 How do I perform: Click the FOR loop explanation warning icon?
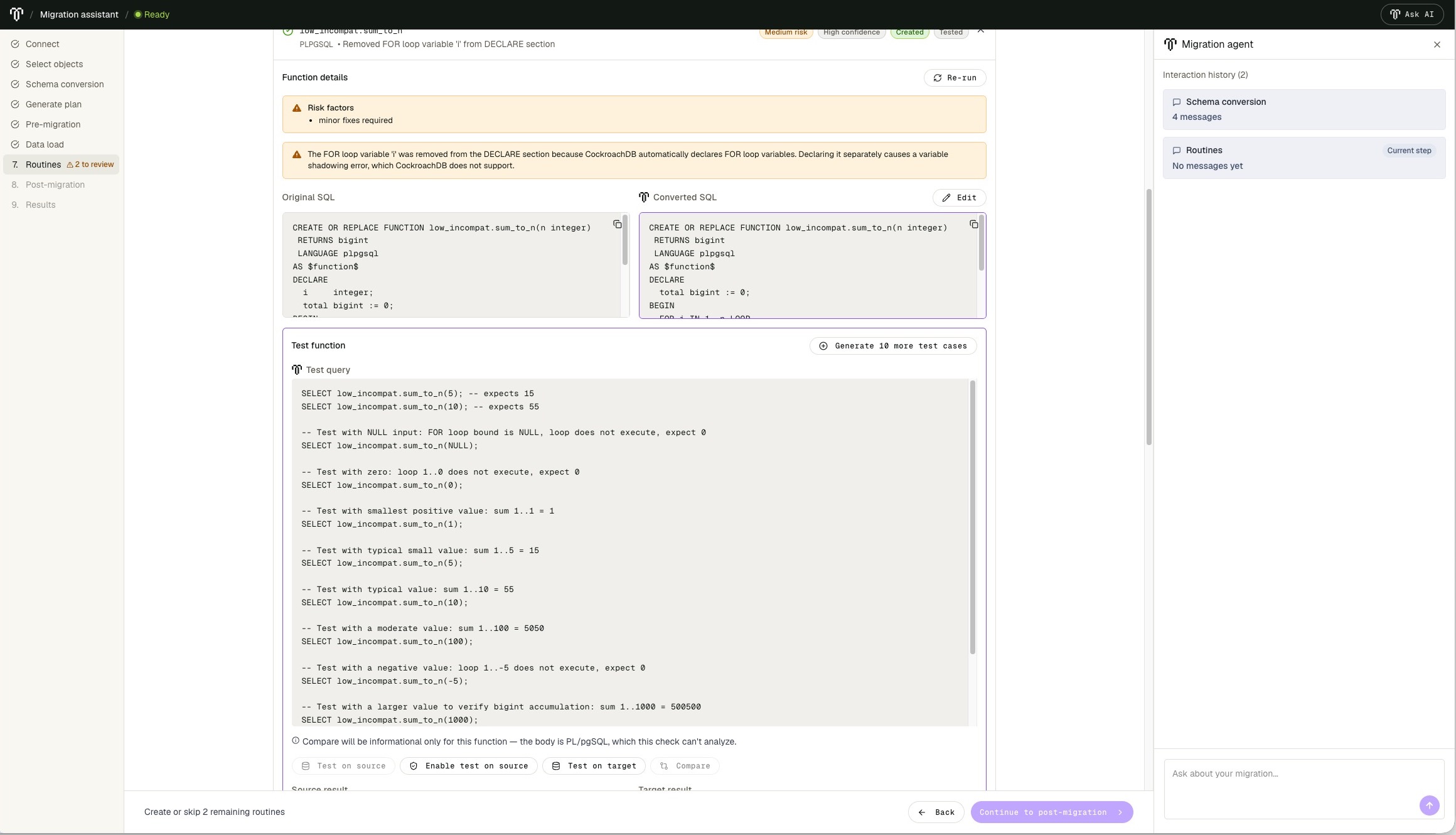[x=297, y=154]
